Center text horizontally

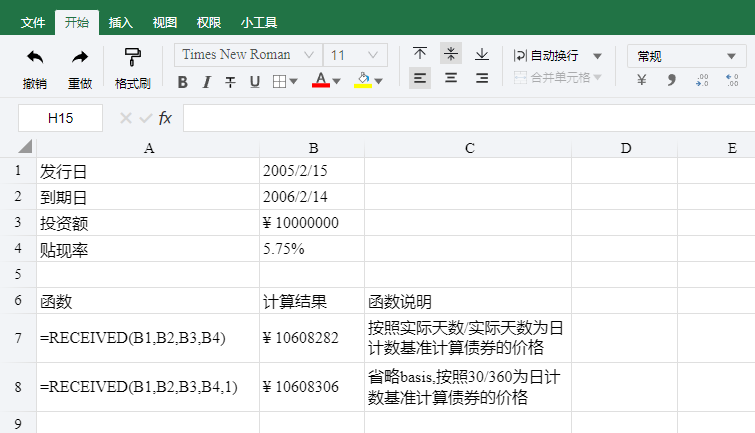[451, 78]
